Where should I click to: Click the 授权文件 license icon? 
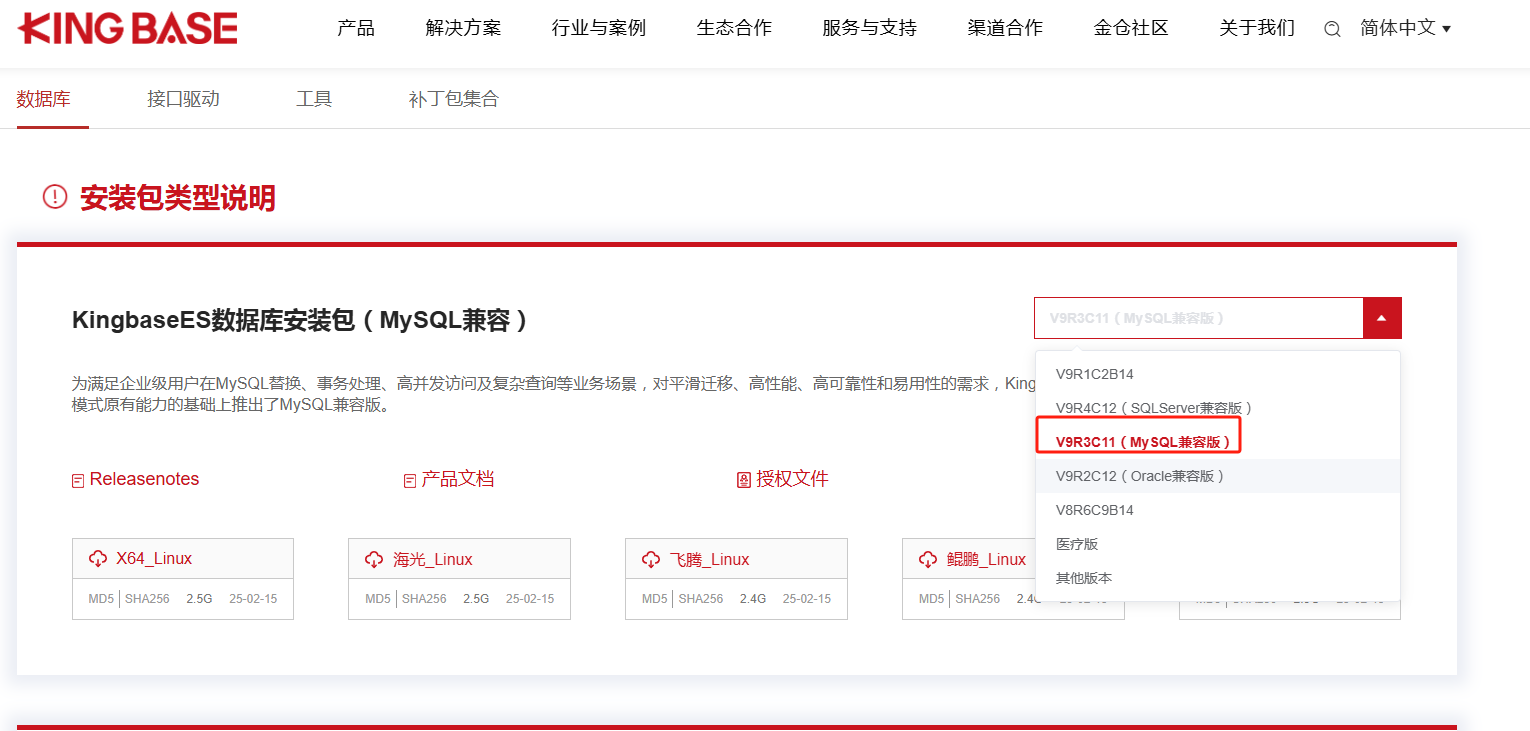tap(743, 480)
